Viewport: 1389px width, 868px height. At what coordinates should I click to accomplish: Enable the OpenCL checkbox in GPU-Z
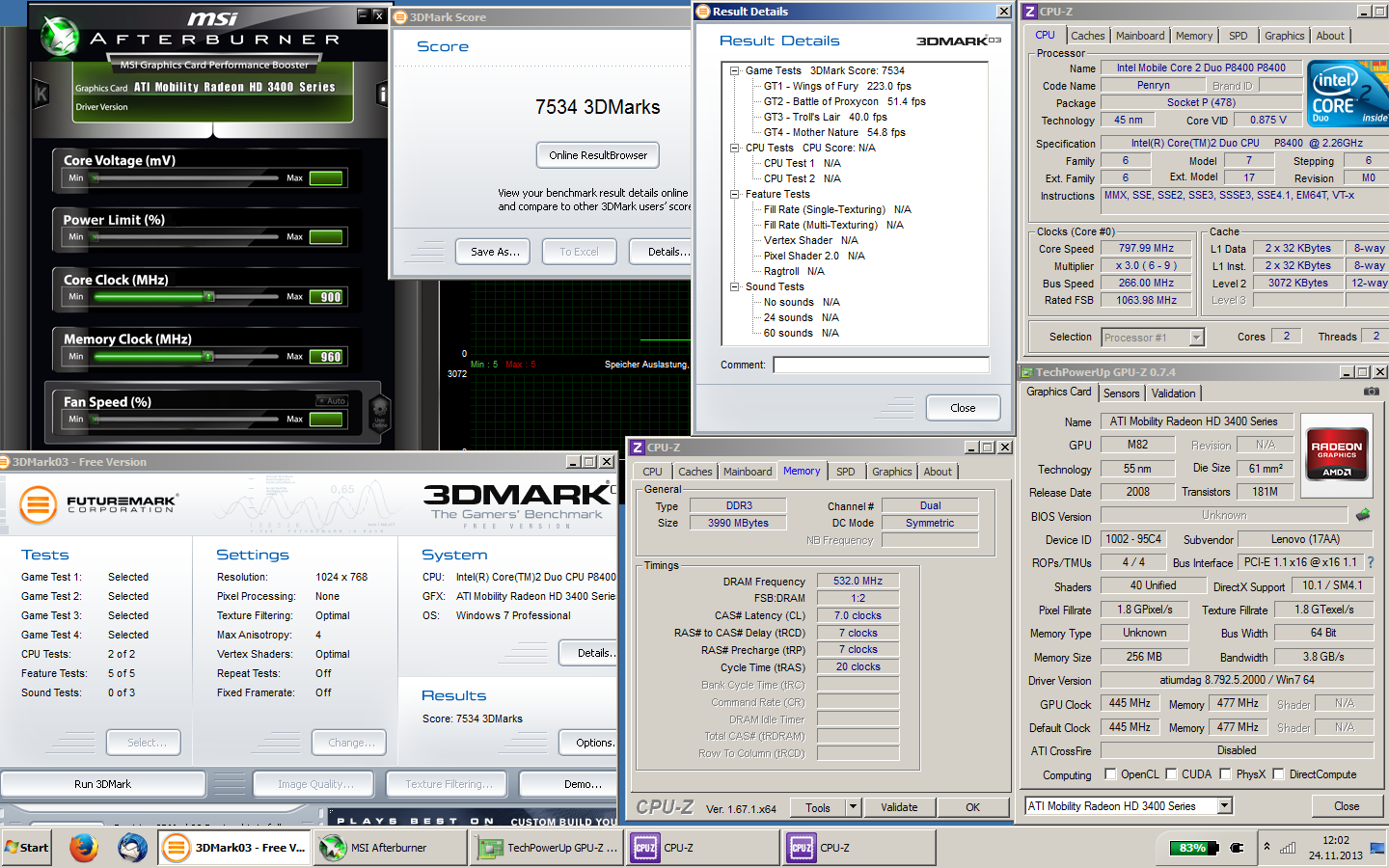tap(1110, 773)
